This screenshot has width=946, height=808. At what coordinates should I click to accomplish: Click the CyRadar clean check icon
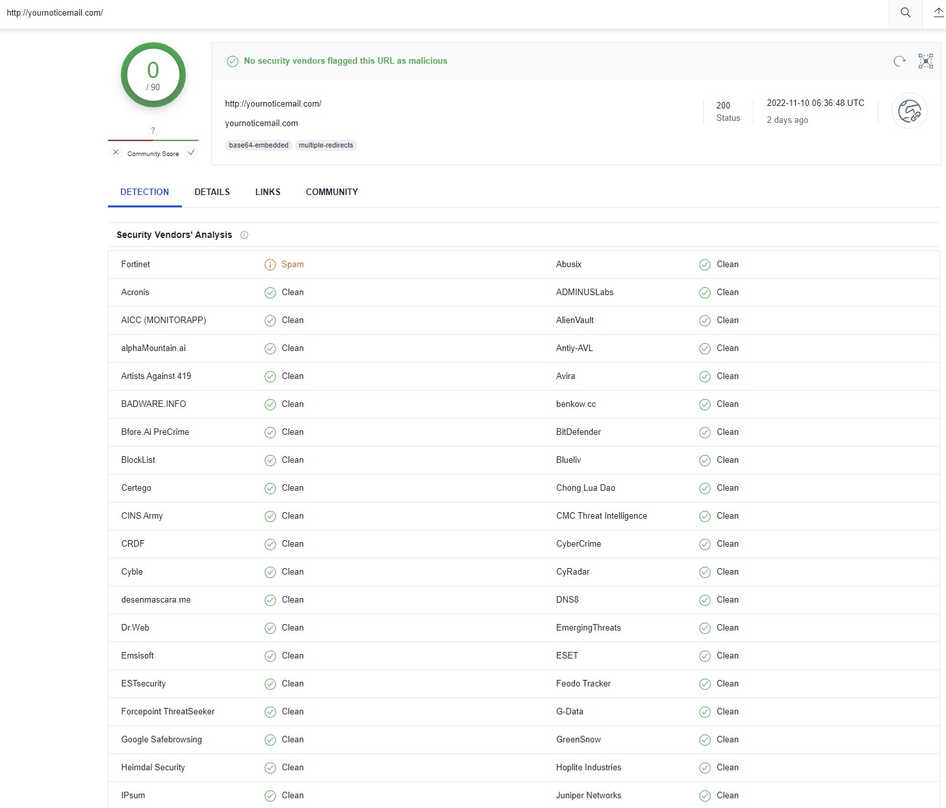[x=705, y=572]
